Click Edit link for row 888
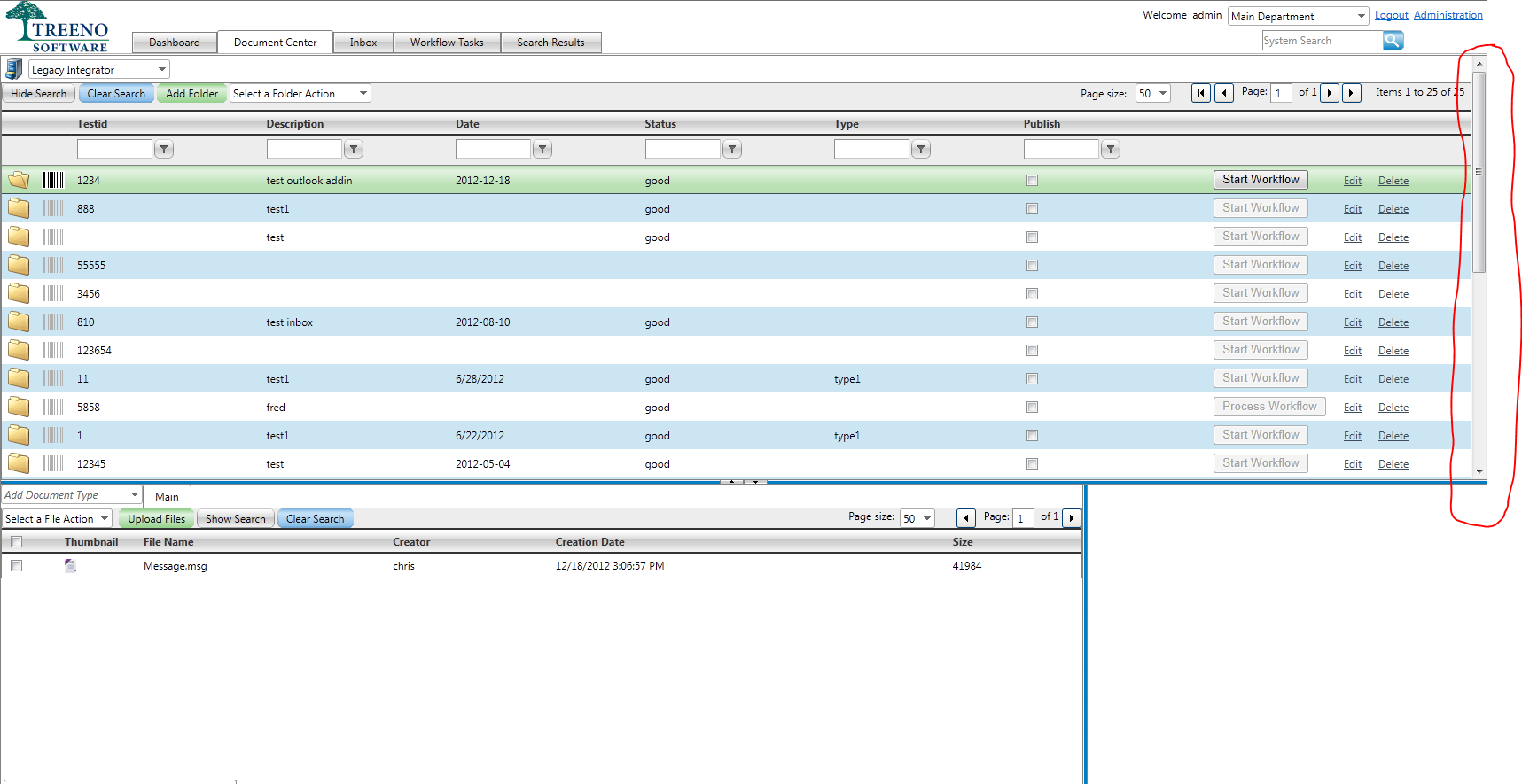This screenshot has height=784, width=1522. [x=1353, y=210]
